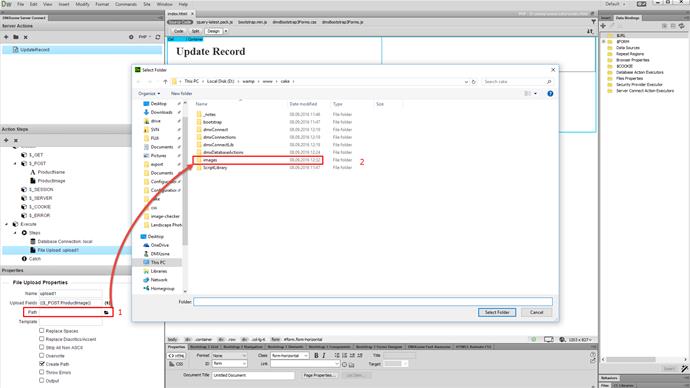Add a new action step with plus icon

(x=6, y=140)
